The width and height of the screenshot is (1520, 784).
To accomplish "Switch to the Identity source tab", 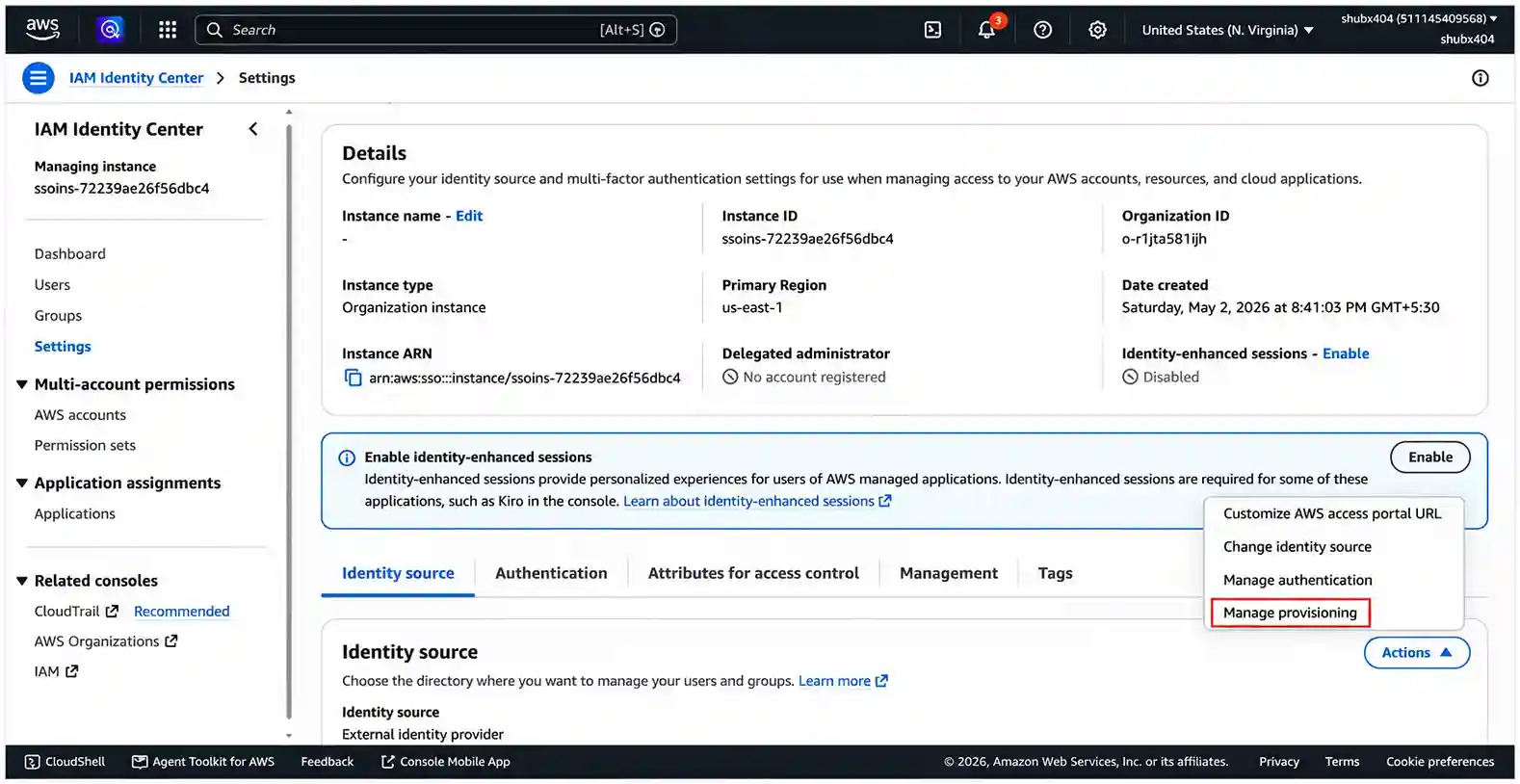I will [x=398, y=573].
